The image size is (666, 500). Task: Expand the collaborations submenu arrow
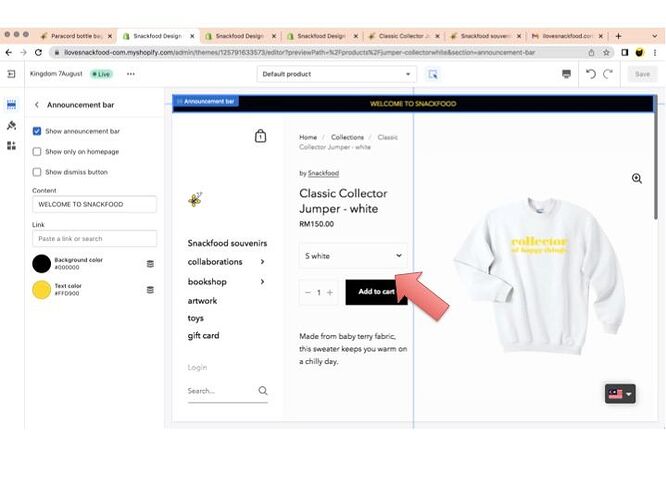point(262,262)
